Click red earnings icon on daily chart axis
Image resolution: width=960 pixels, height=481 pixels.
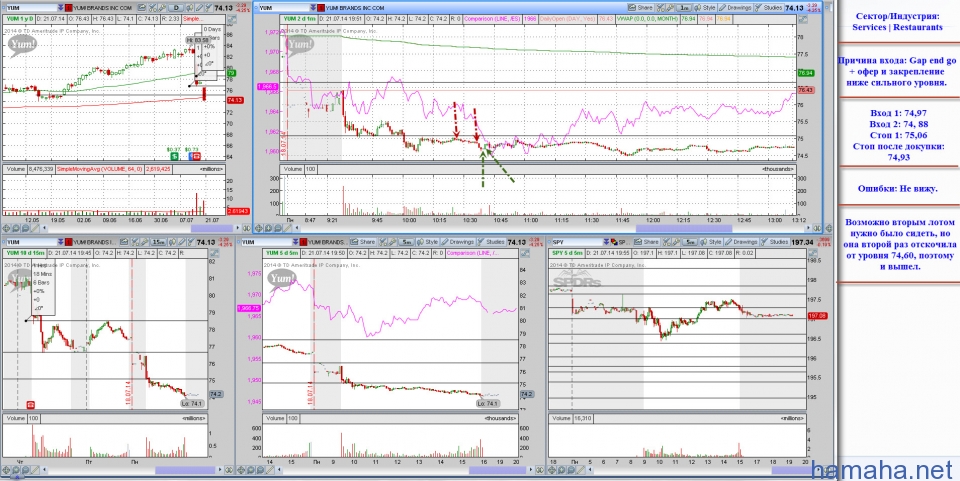(x=196, y=156)
